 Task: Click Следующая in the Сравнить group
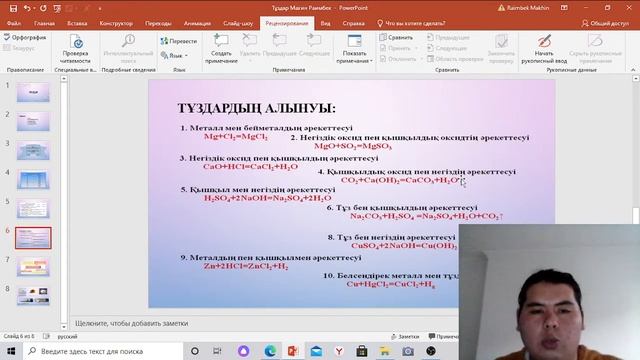coord(447,48)
